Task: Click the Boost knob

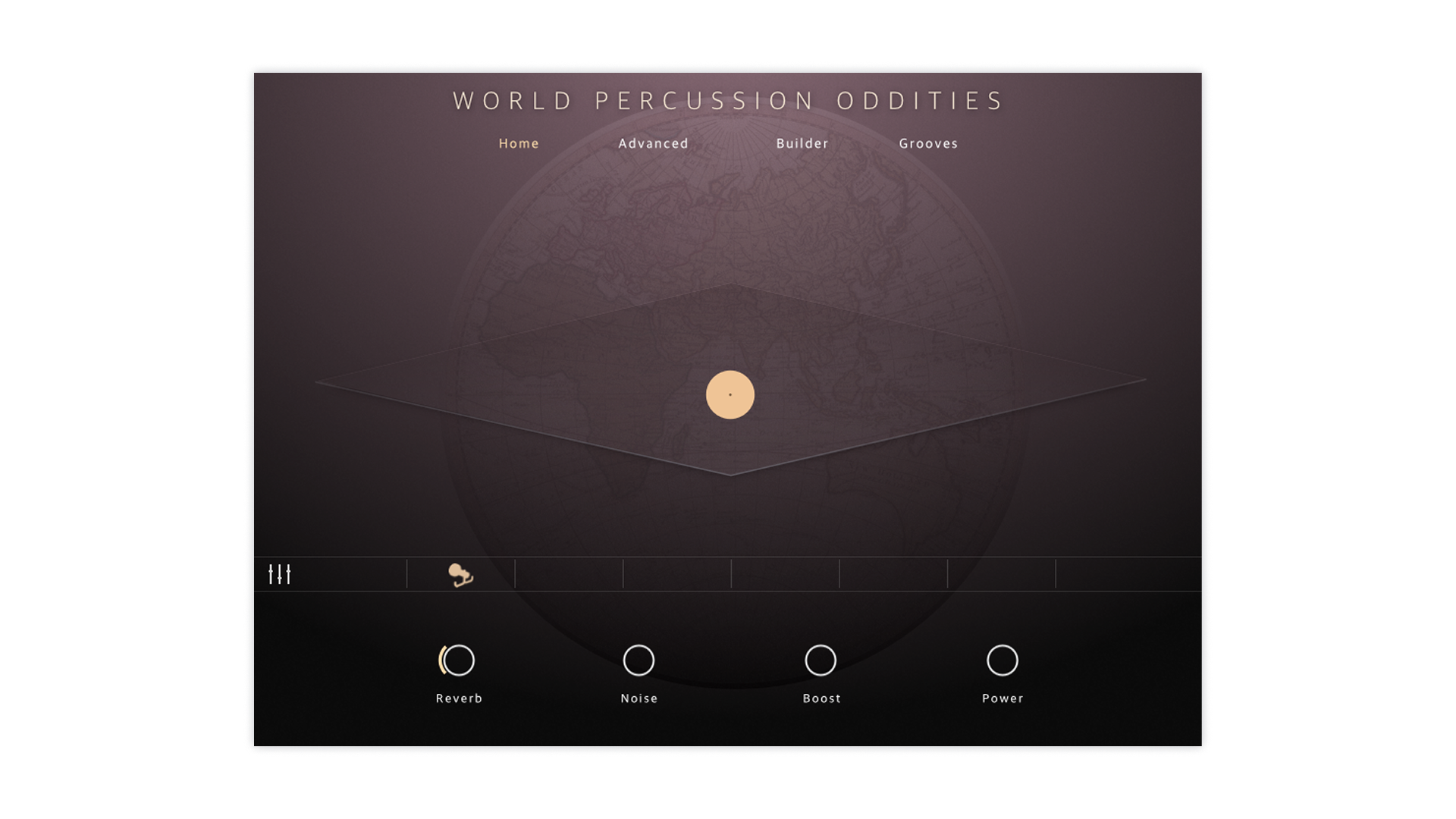Action: point(821,661)
